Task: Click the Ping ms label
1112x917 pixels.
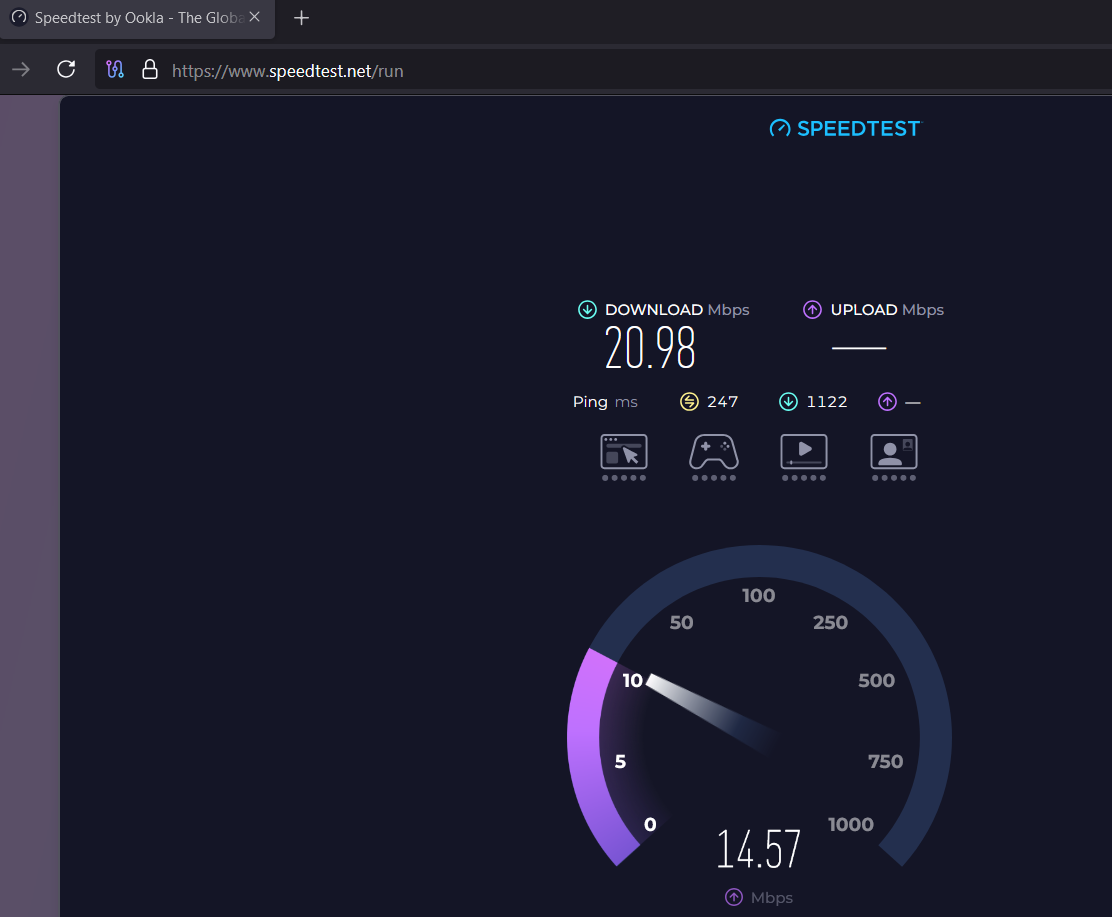Action: coord(605,402)
